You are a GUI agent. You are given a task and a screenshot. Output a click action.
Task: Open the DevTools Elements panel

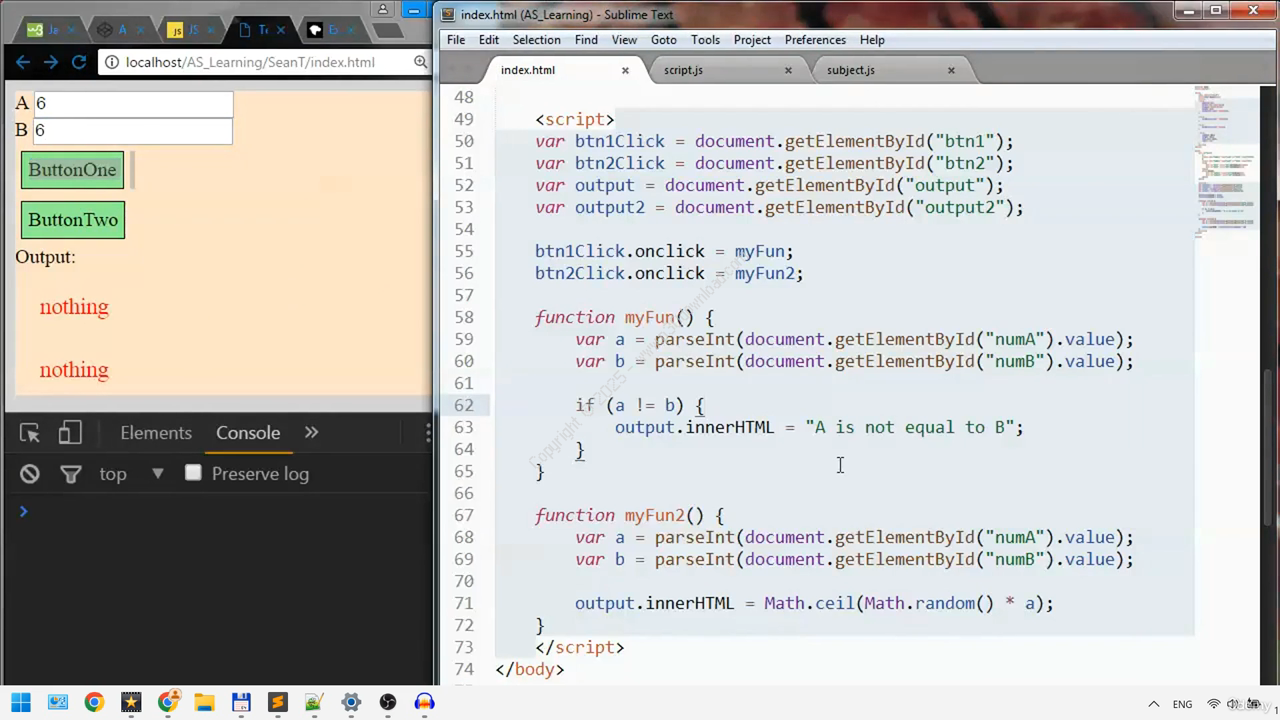click(x=156, y=433)
